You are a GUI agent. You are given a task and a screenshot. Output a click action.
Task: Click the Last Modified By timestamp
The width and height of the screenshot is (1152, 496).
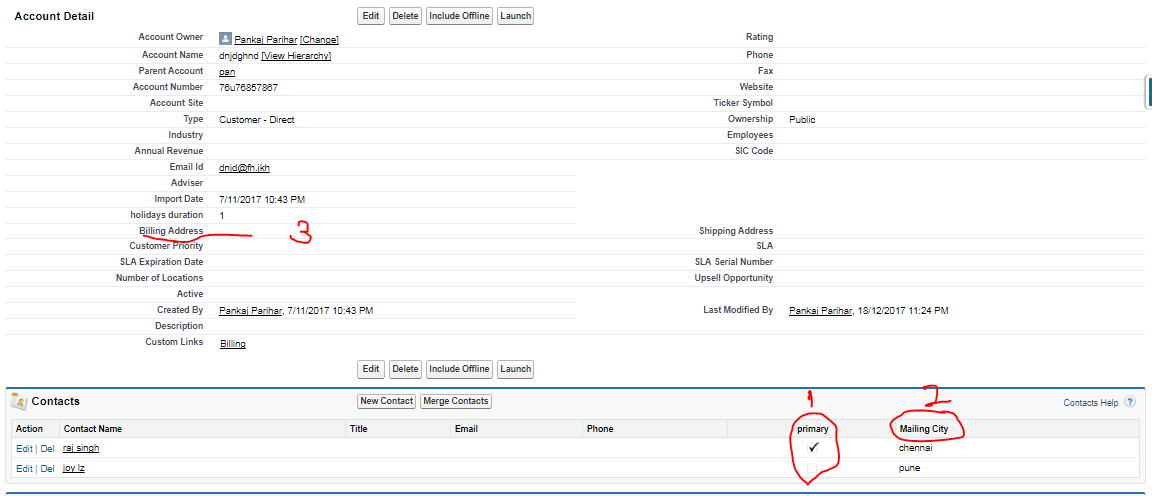click(x=903, y=311)
